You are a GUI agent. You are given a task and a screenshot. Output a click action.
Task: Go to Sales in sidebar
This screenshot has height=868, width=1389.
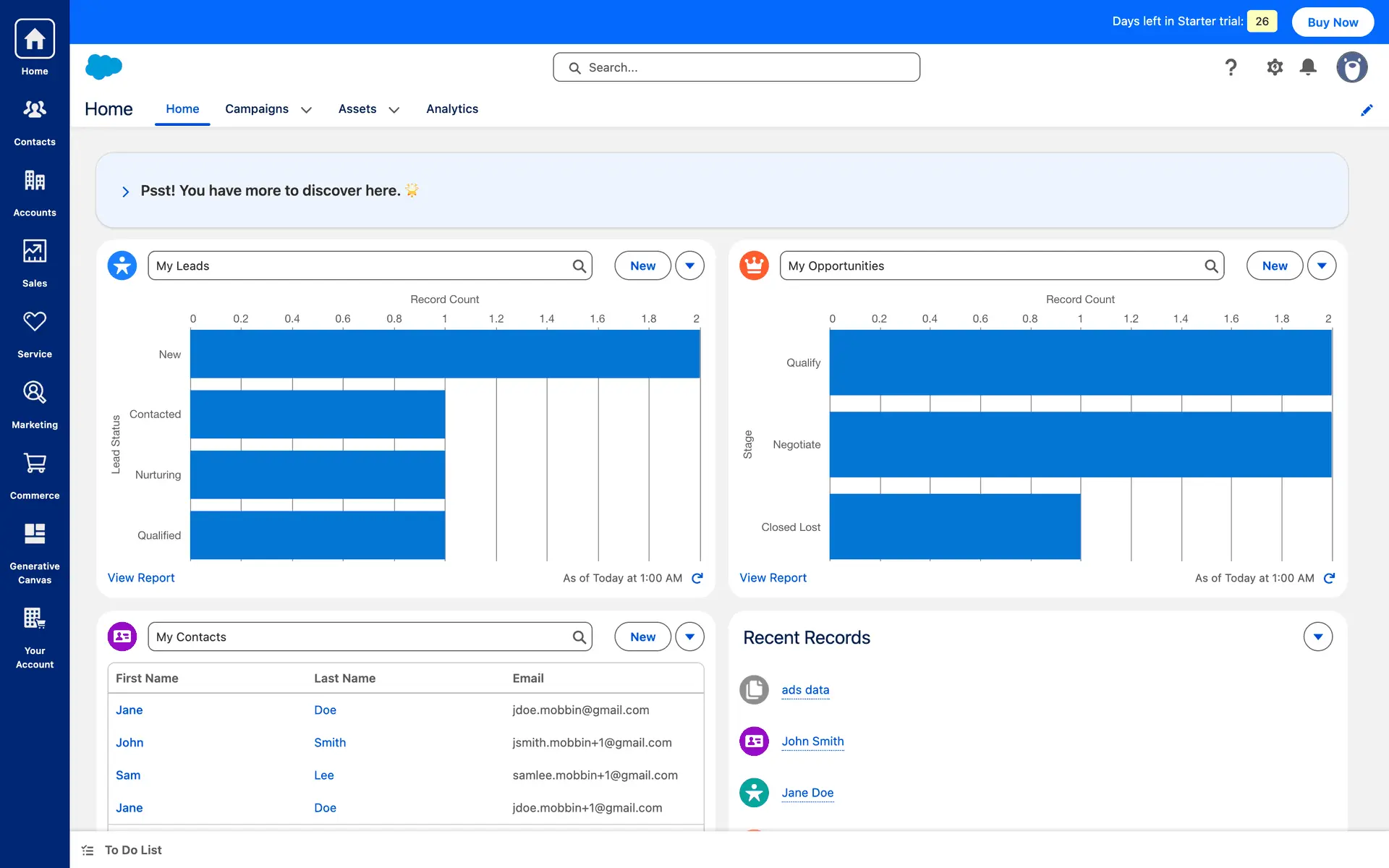(x=35, y=262)
